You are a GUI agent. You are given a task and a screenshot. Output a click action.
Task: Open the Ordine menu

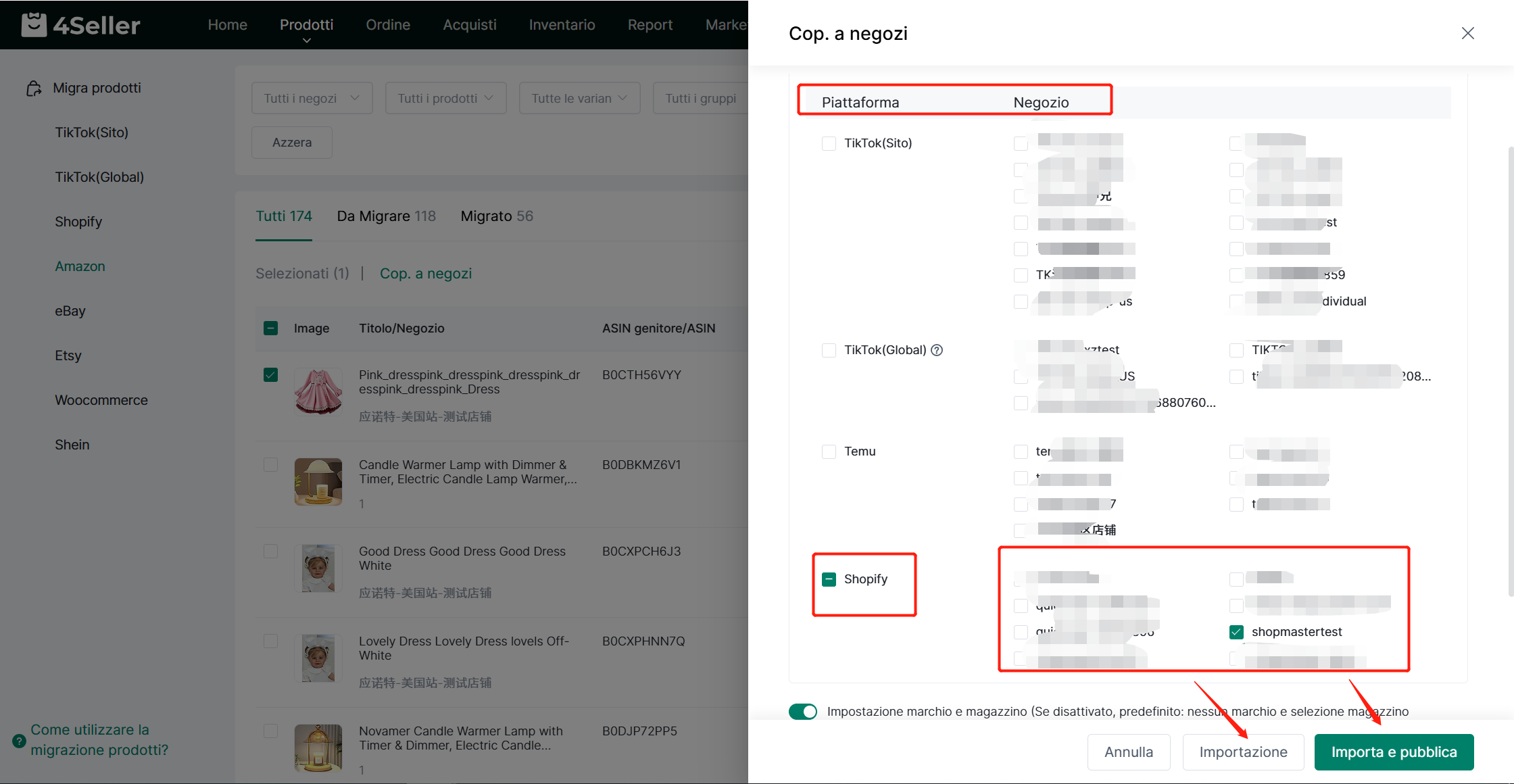(x=388, y=25)
